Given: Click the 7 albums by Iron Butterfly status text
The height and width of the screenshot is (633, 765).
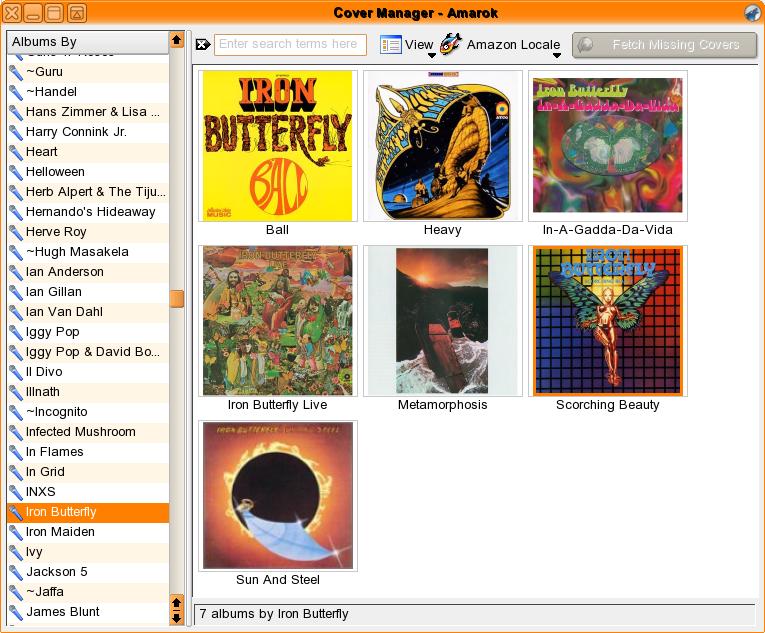Looking at the screenshot, I should (x=274, y=614).
